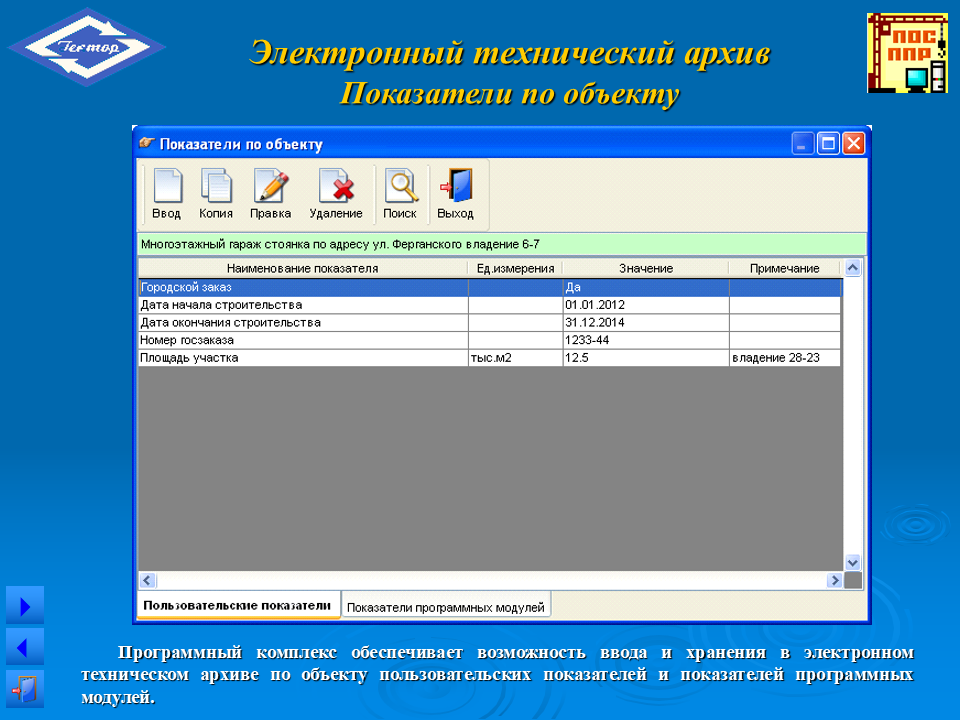Sort by Наименование показателя column header
This screenshot has width=960, height=720.
[302, 268]
